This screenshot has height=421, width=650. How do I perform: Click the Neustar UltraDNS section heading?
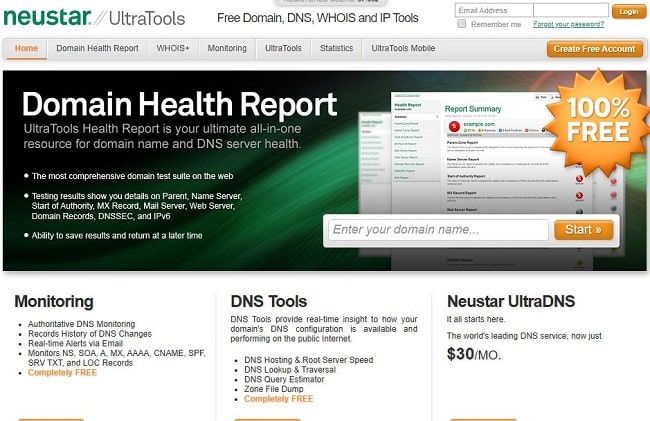(x=511, y=301)
